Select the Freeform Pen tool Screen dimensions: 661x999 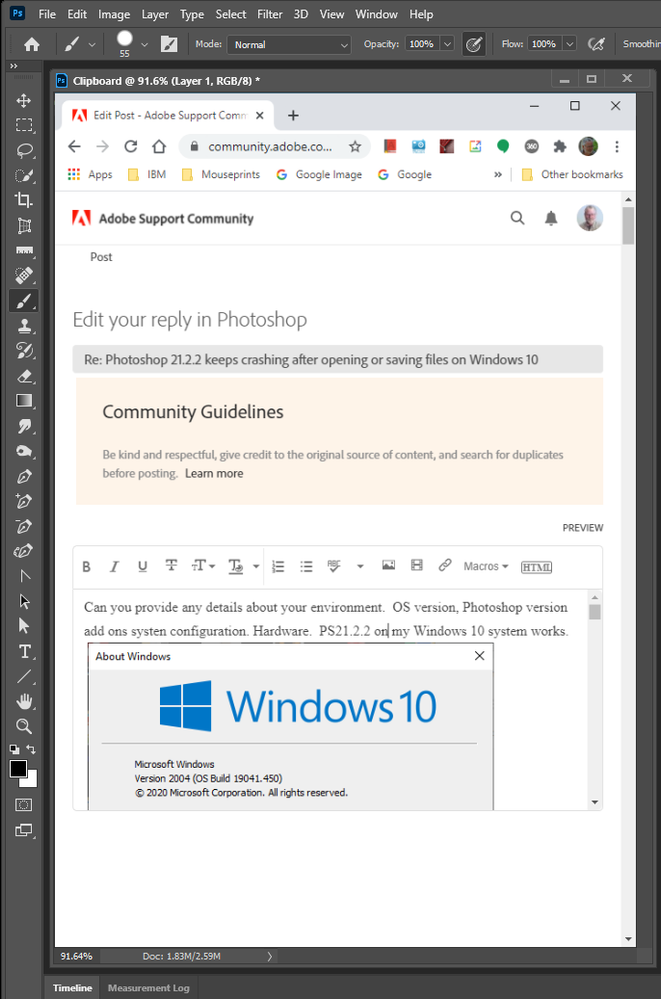pyautogui.click(x=24, y=551)
